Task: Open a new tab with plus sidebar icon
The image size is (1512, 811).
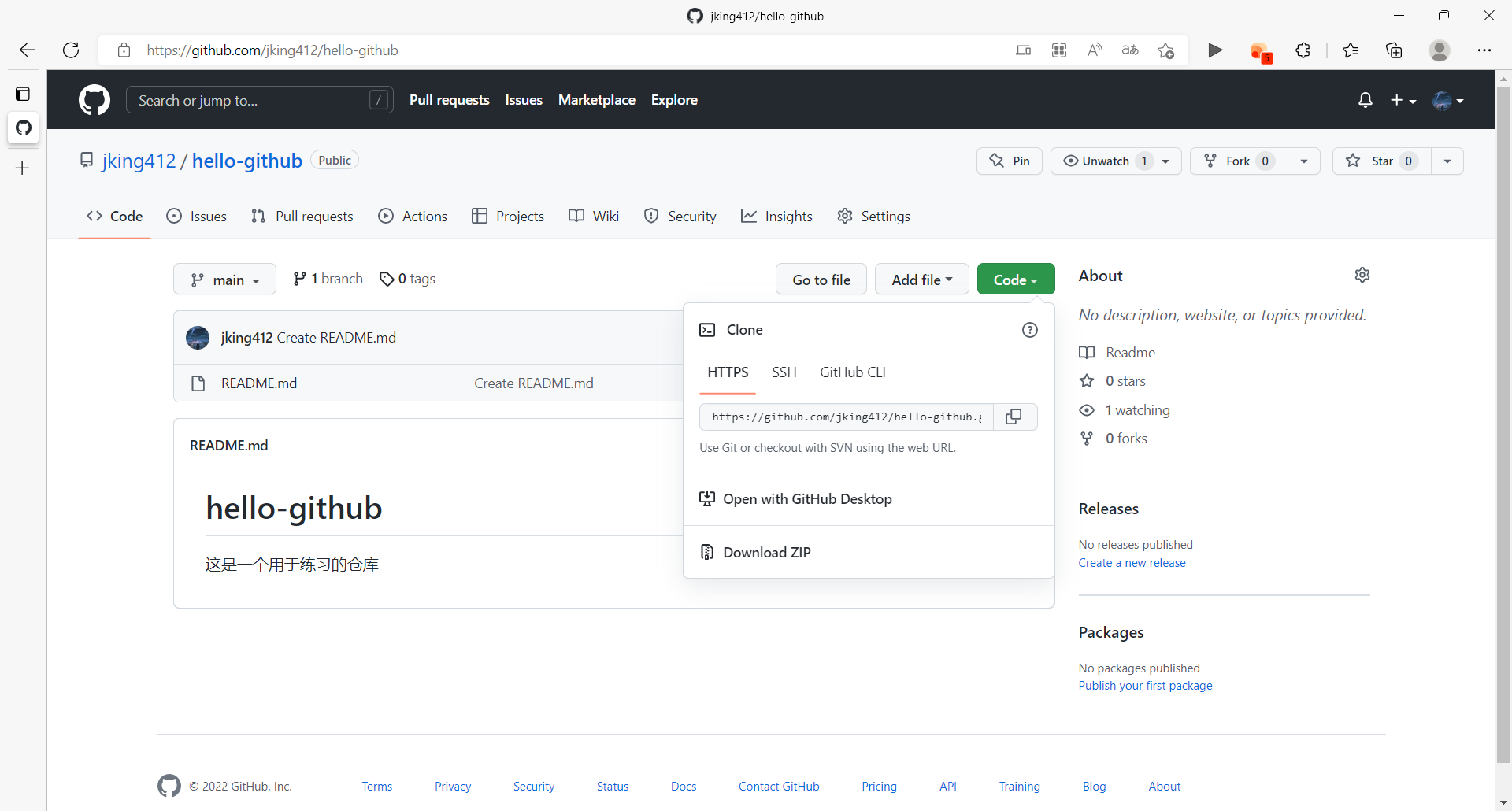Action: click(23, 168)
